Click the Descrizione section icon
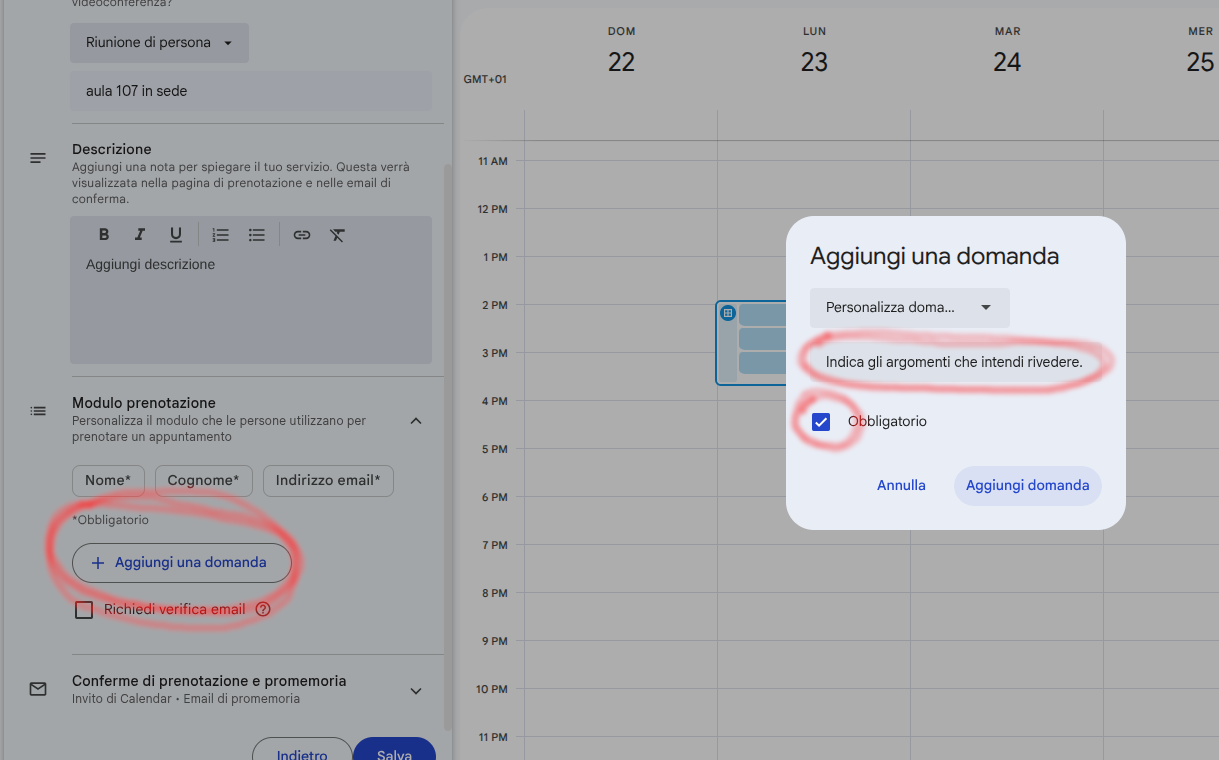Viewport: 1219px width, 760px height. click(38, 158)
